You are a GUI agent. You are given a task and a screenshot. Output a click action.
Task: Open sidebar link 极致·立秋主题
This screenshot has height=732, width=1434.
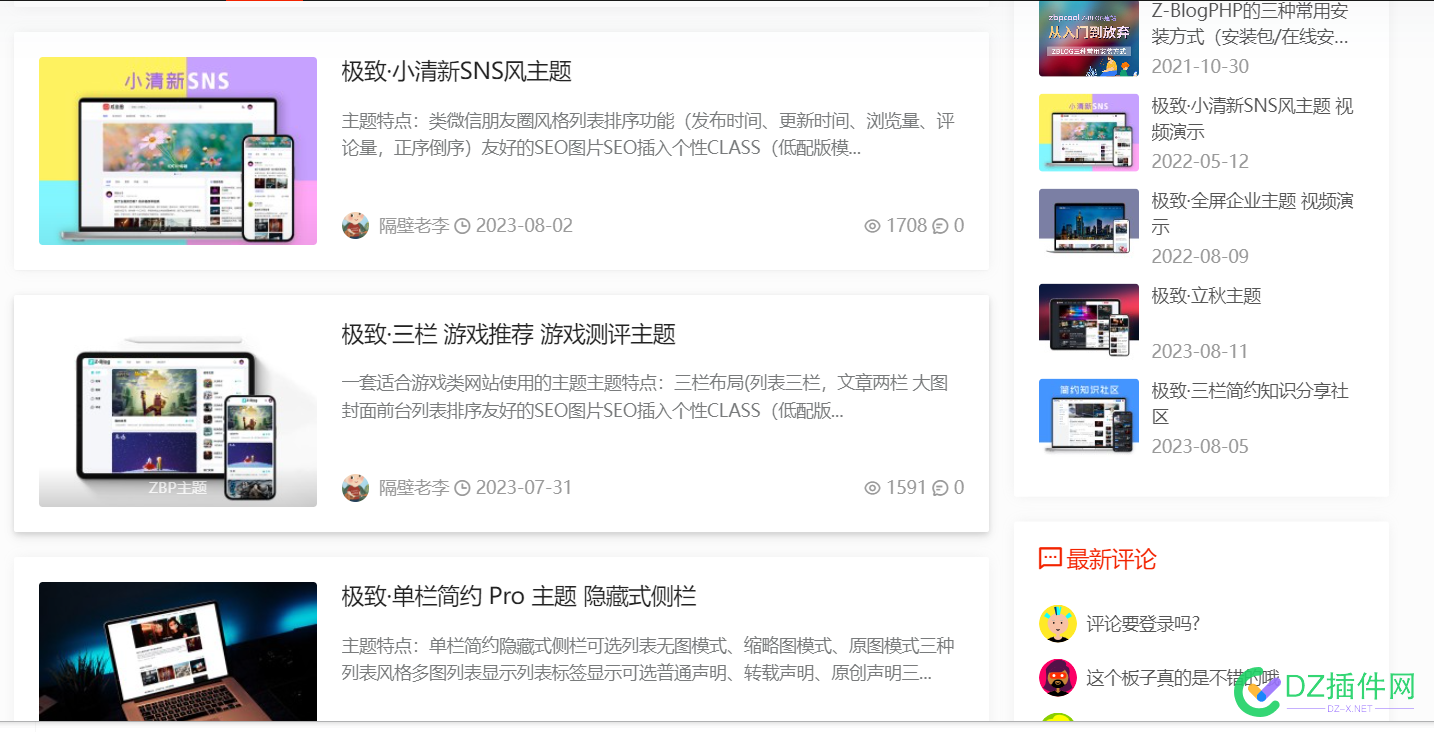[1206, 296]
